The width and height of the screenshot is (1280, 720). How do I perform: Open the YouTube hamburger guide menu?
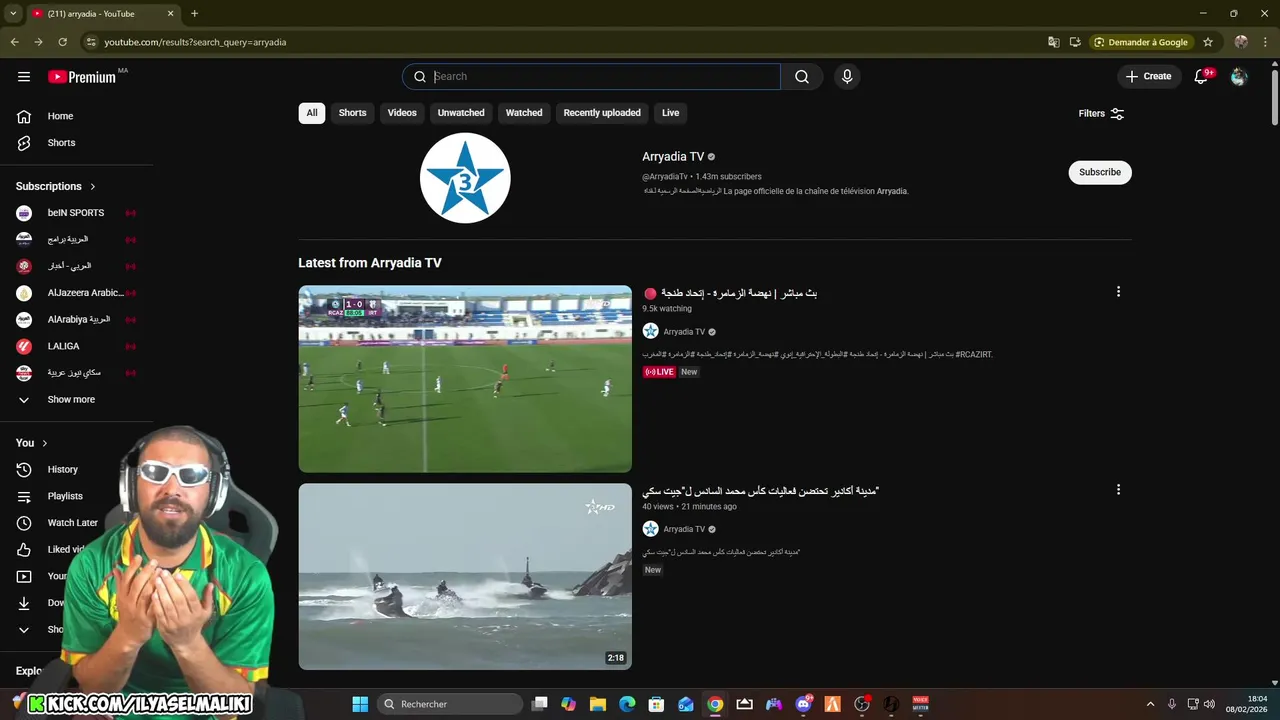[x=24, y=76]
